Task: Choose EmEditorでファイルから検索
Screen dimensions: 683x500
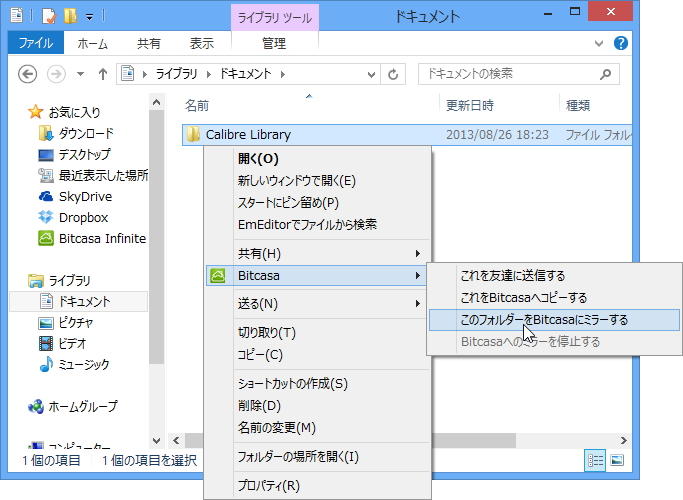Action: point(318,224)
